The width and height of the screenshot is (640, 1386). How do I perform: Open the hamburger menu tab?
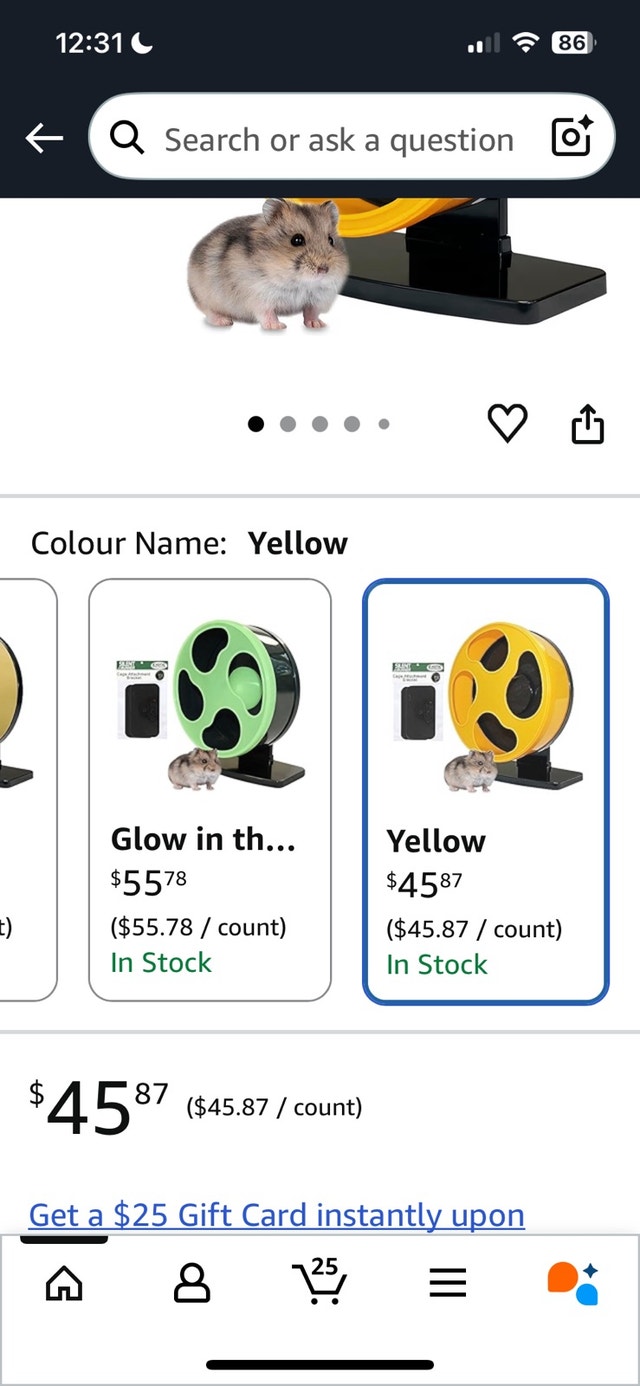tap(448, 1282)
